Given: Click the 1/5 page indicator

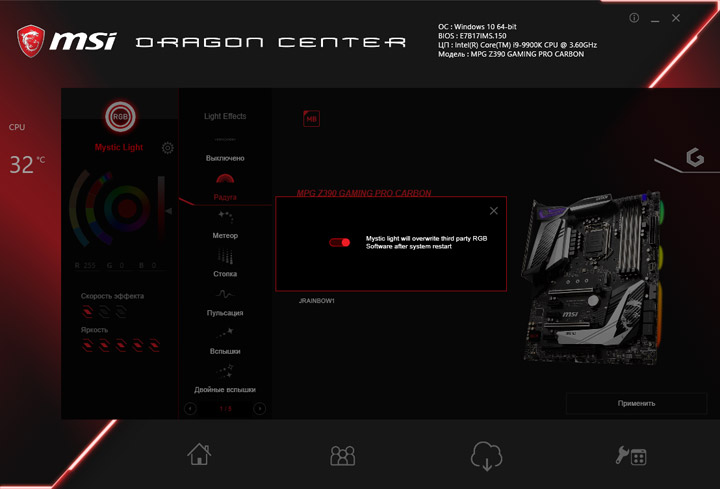Looking at the screenshot, I should (225, 409).
